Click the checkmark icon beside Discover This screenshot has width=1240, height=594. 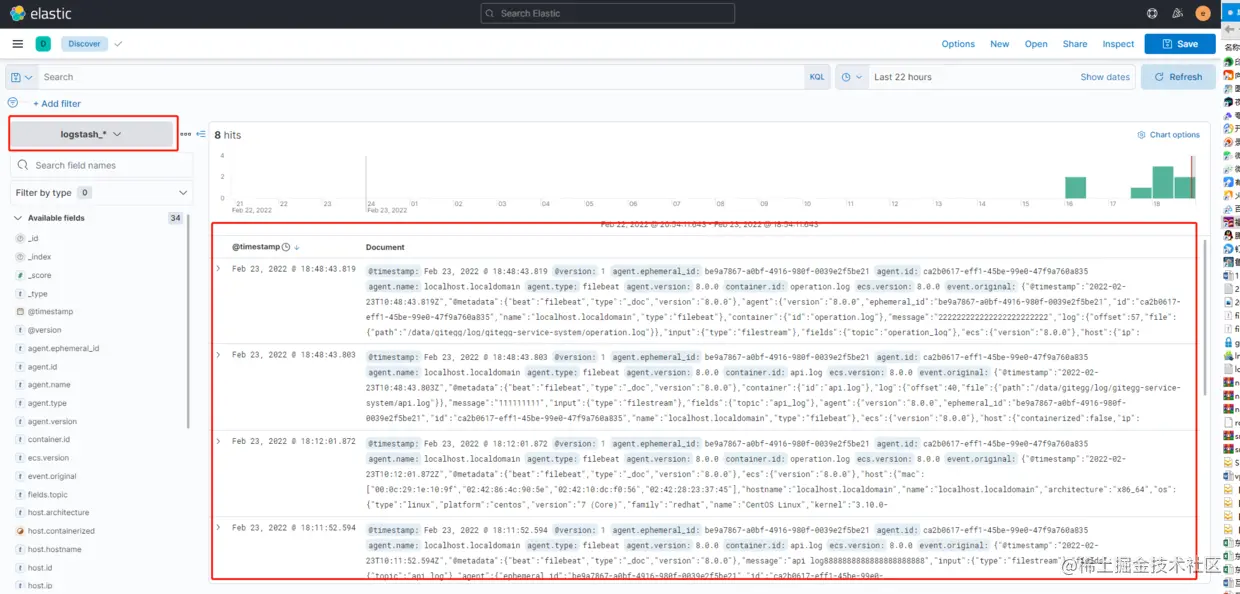pyautogui.click(x=118, y=44)
